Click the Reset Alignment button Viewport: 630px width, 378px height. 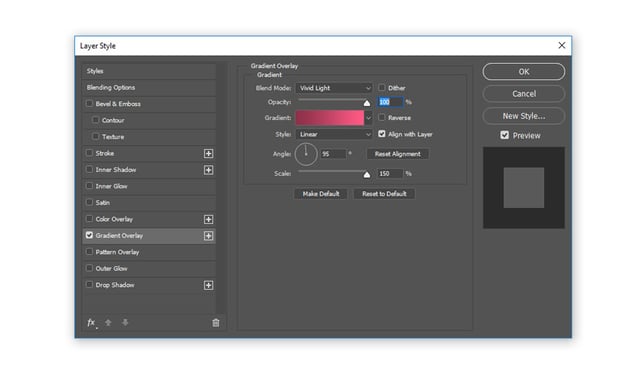(397, 154)
